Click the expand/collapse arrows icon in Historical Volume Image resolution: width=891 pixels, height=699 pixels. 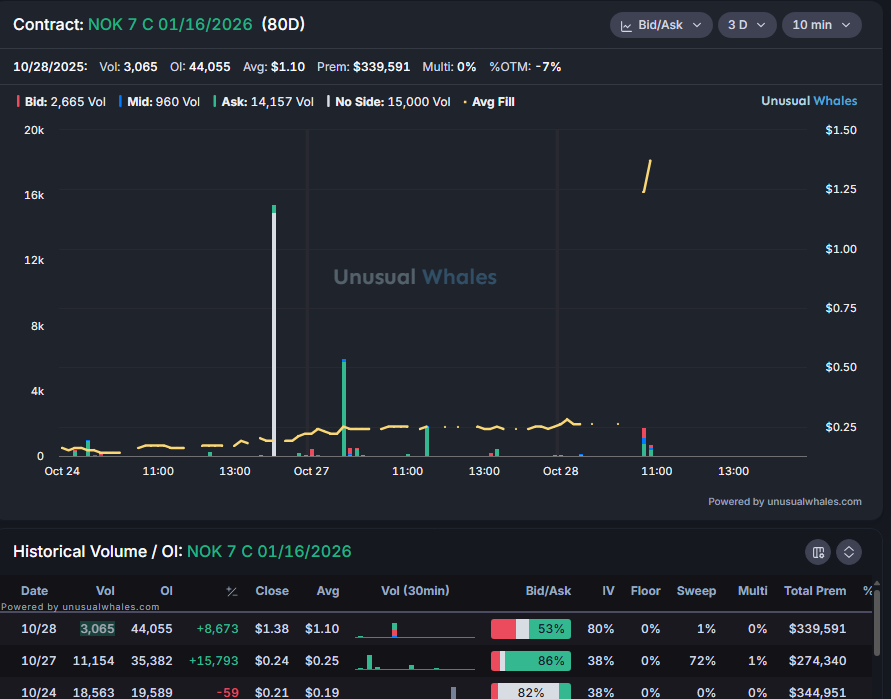pos(849,552)
